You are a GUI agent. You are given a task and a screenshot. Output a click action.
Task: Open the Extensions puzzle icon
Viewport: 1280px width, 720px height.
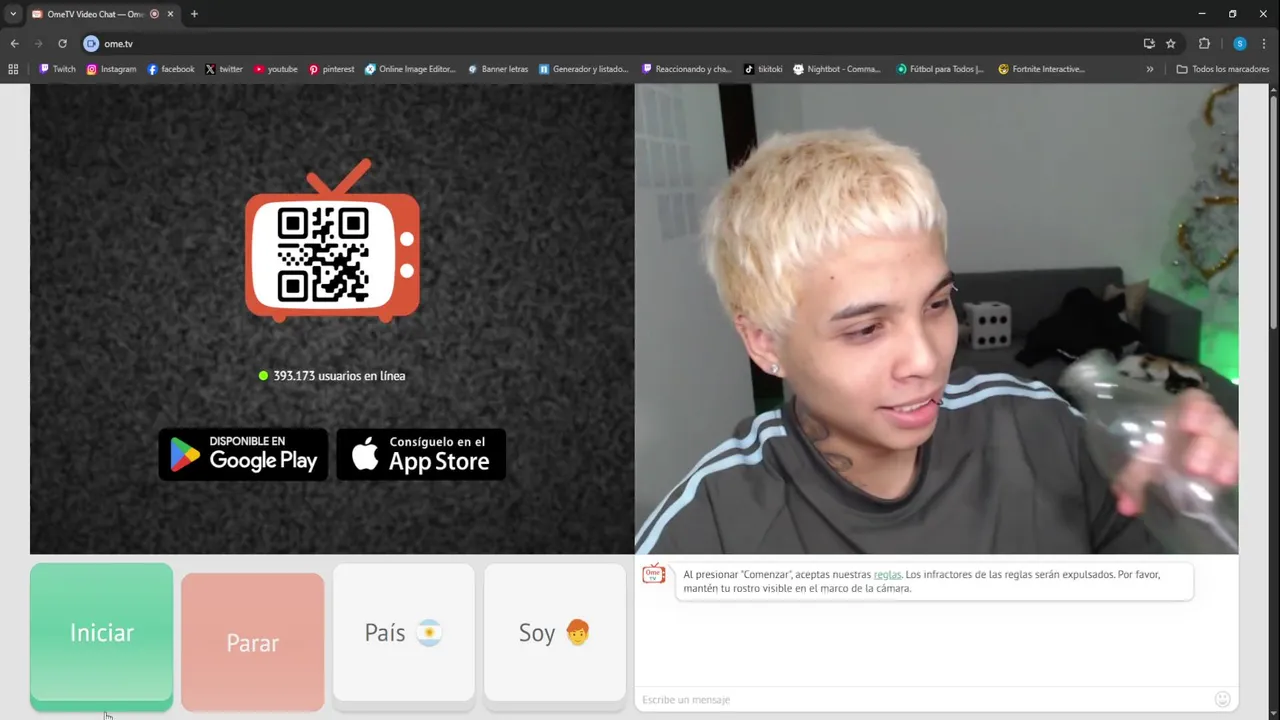[x=1204, y=44]
